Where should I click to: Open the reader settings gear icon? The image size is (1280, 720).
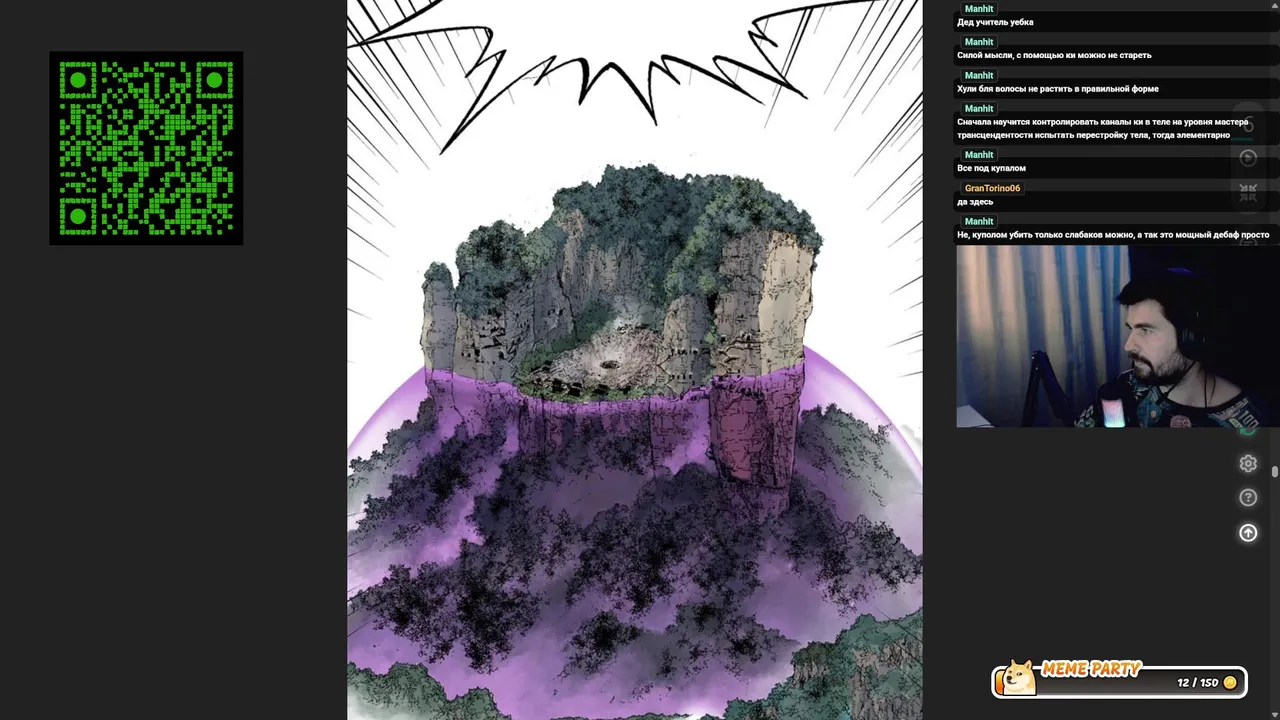click(1248, 463)
